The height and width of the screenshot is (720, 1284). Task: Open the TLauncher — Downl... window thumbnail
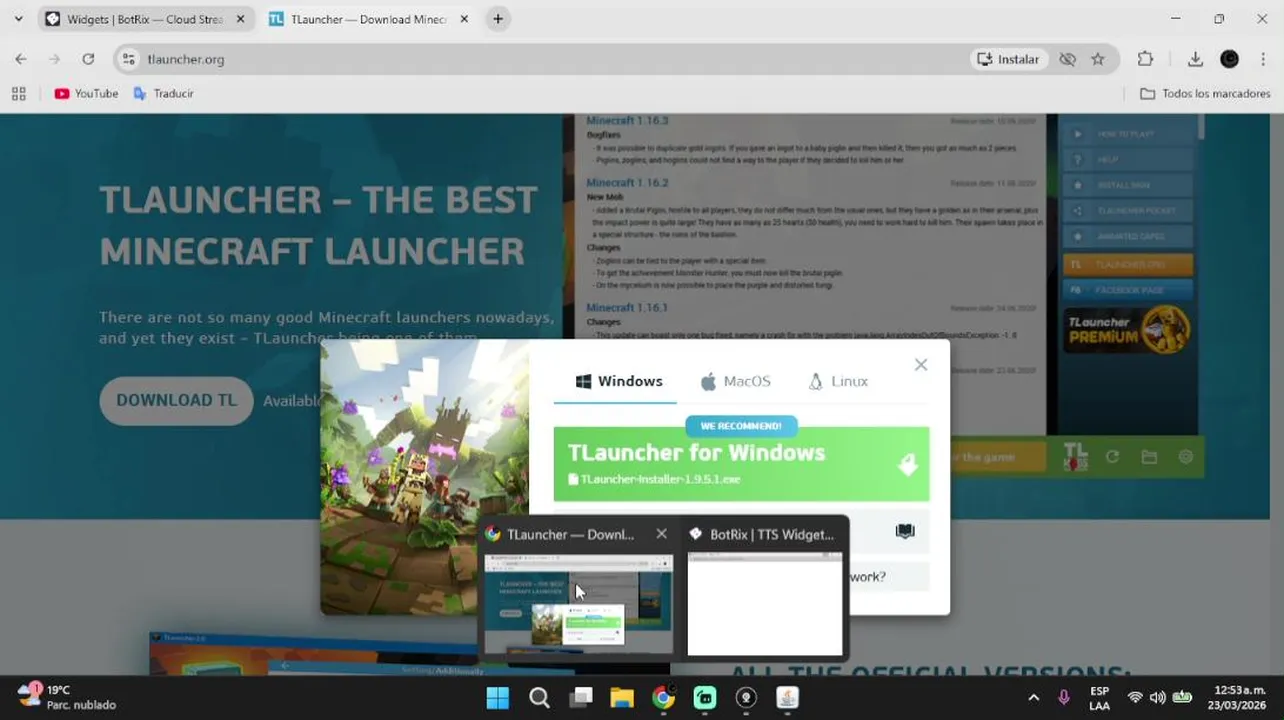[579, 604]
